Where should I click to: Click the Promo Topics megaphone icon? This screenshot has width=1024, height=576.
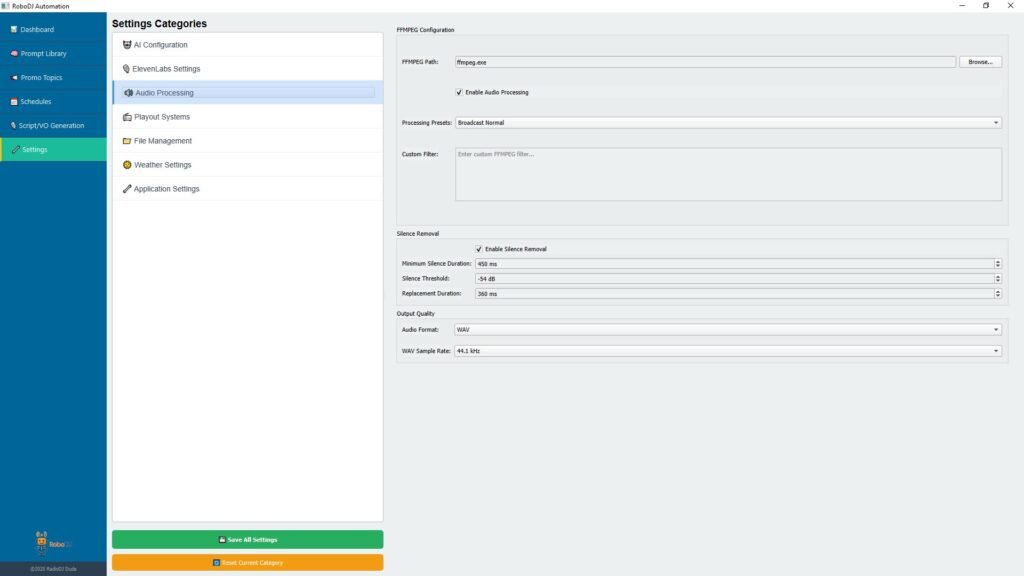[x=14, y=78]
